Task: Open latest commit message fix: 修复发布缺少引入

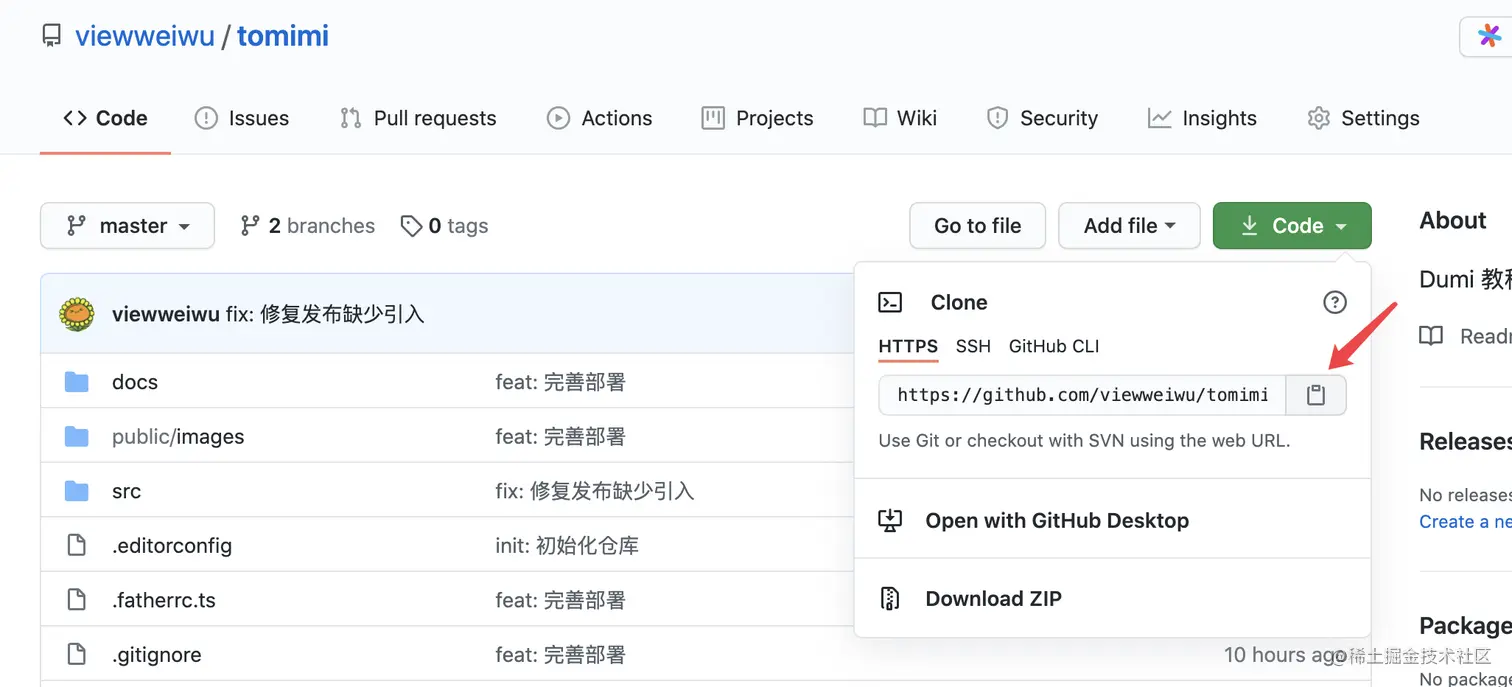Action: click(325, 314)
